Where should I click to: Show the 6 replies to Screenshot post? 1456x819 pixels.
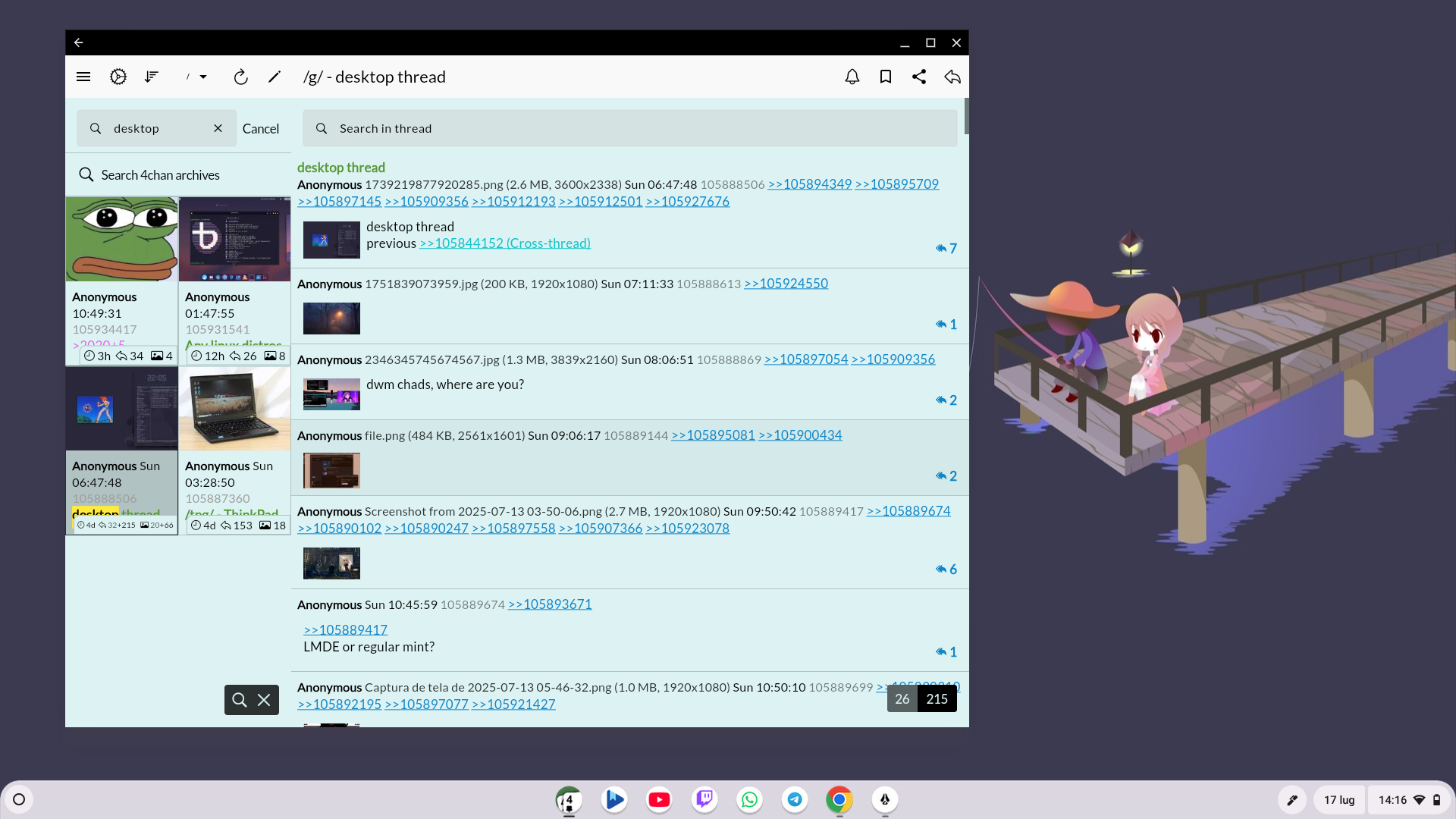click(x=946, y=570)
